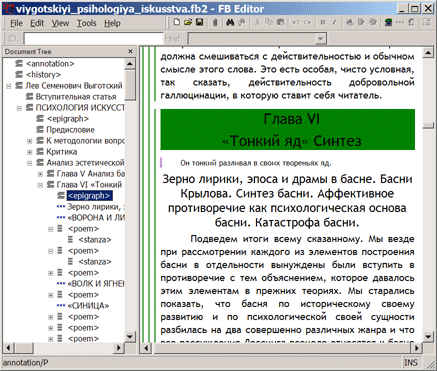Viewport: 437px width, 371px height.
Task: Expand the <poem> node right after «ВОЛК И ЯГНЕ
Action: coord(51,295)
